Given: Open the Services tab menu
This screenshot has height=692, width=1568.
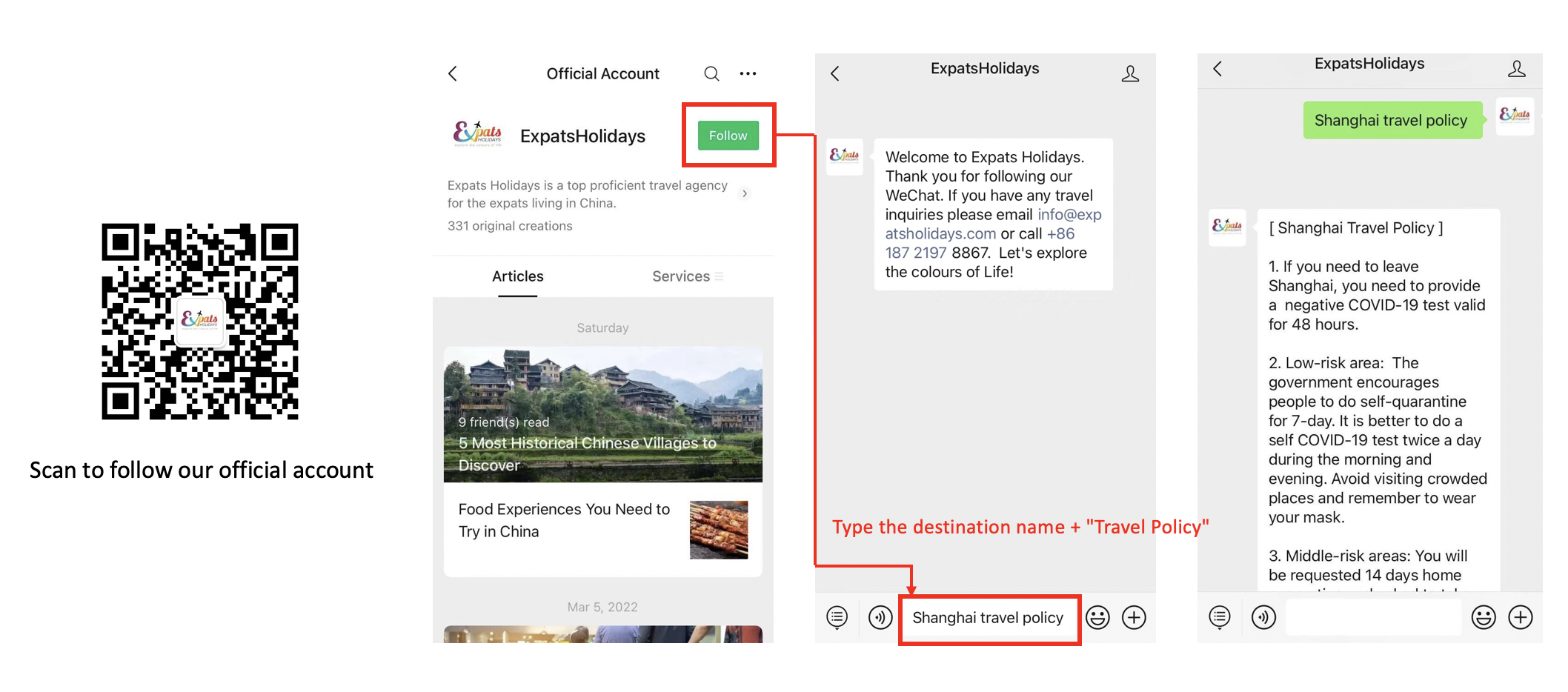Looking at the screenshot, I should (687, 276).
